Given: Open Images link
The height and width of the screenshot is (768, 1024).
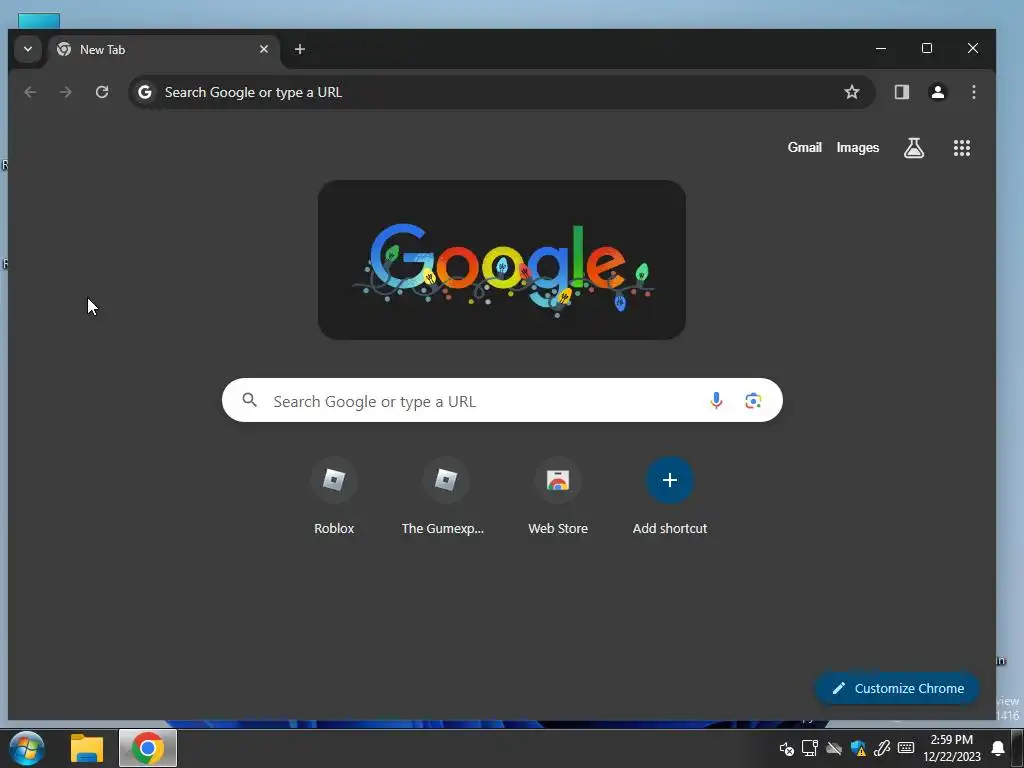Looking at the screenshot, I should [x=857, y=148].
